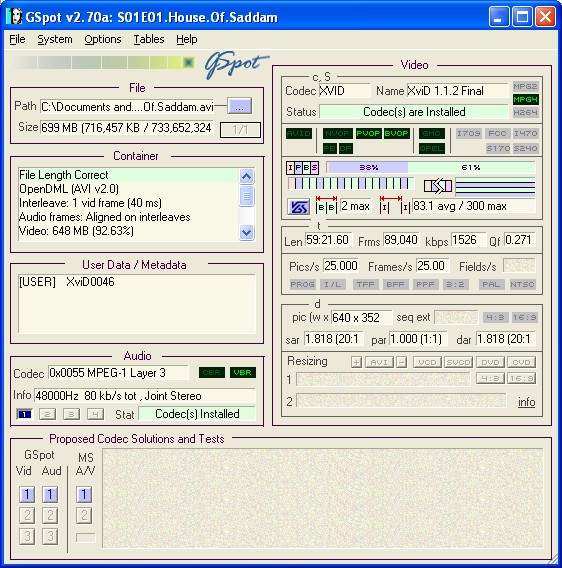The image size is (562, 568).
Task: Click Container list scroll down arrow
Action: 246,232
